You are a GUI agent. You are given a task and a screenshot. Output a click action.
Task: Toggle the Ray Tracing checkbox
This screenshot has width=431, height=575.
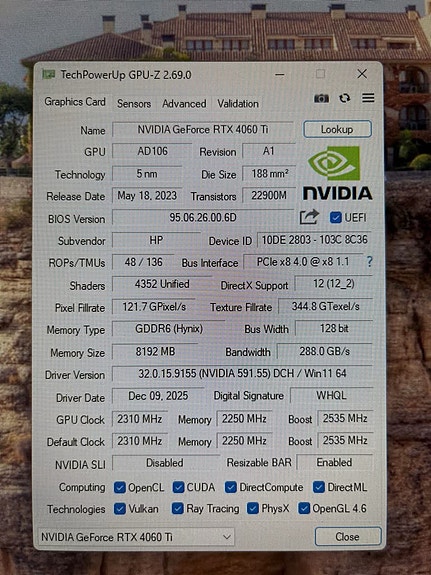tap(178, 508)
